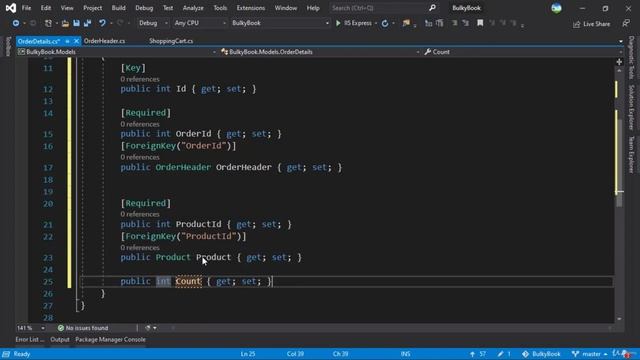Click the code cleanup brush icon
Screen dimensions: 640x360
148,328
